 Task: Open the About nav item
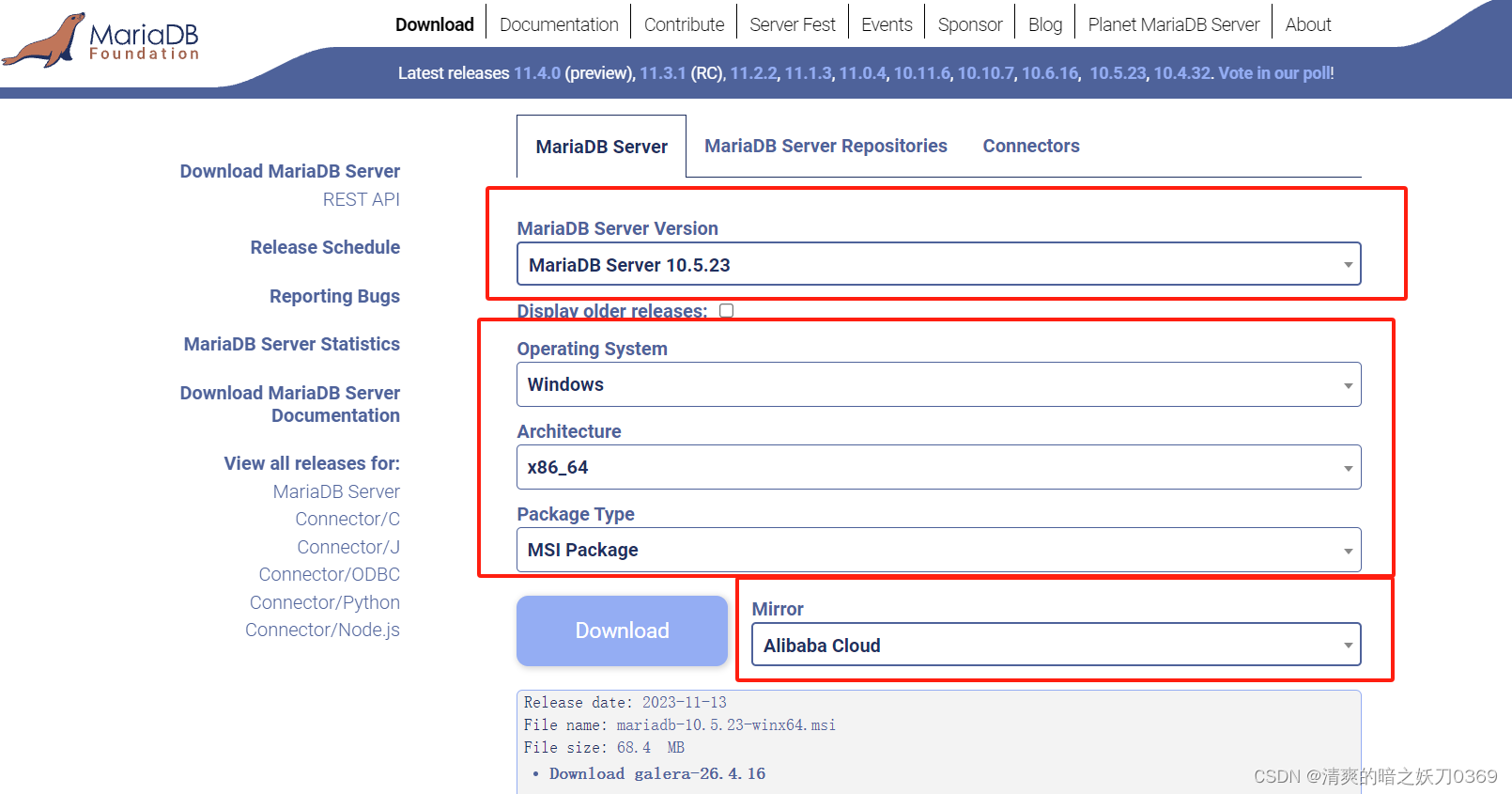pyautogui.click(x=1308, y=24)
